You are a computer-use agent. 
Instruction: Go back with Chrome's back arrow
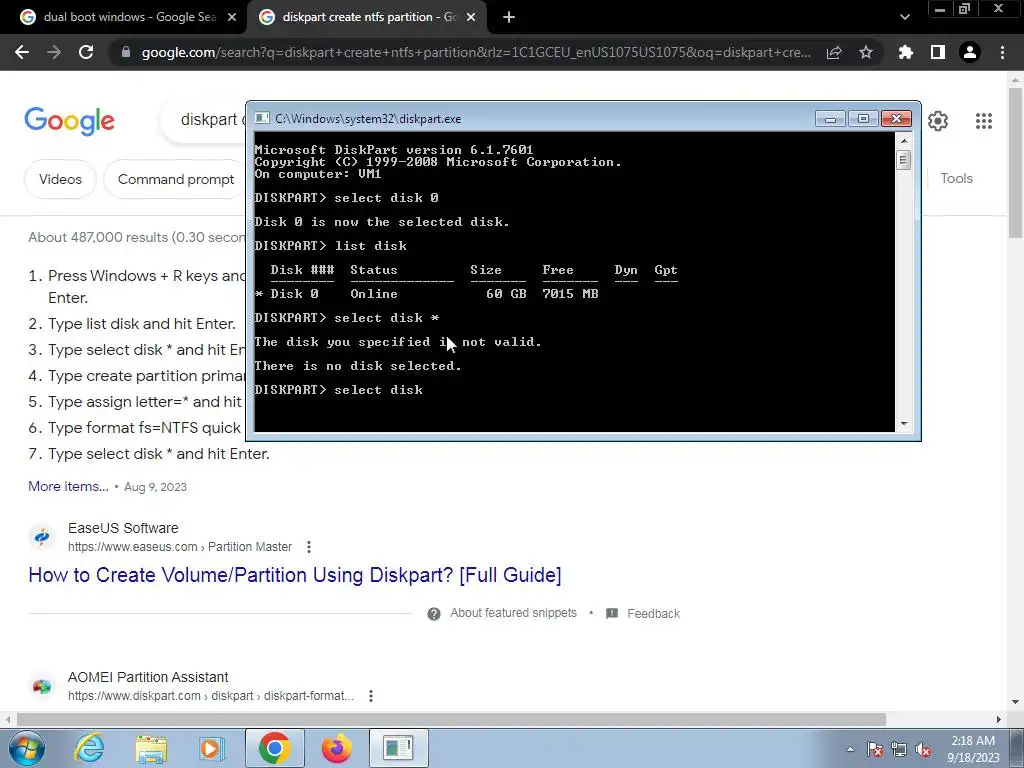[22, 52]
